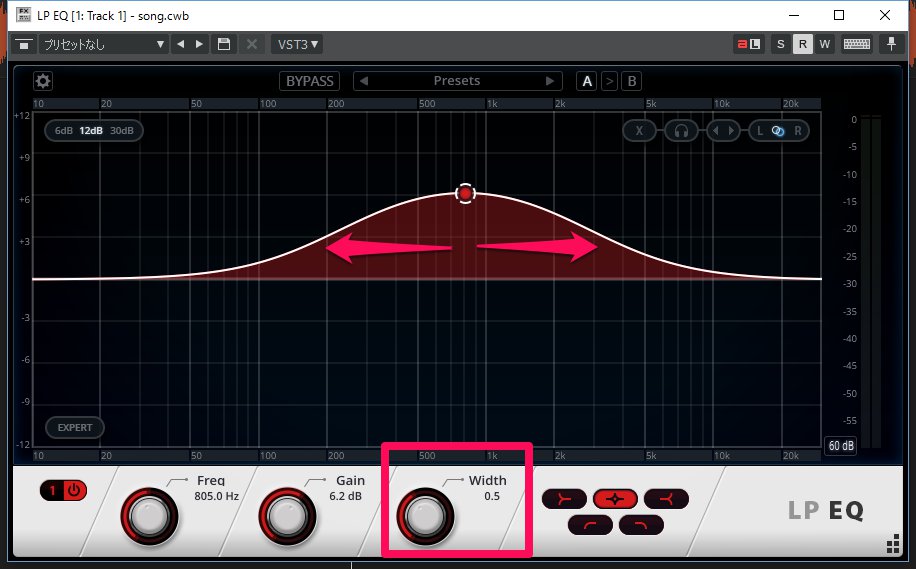Choose the high-pass filter shape
The image size is (916, 569).
(590, 524)
